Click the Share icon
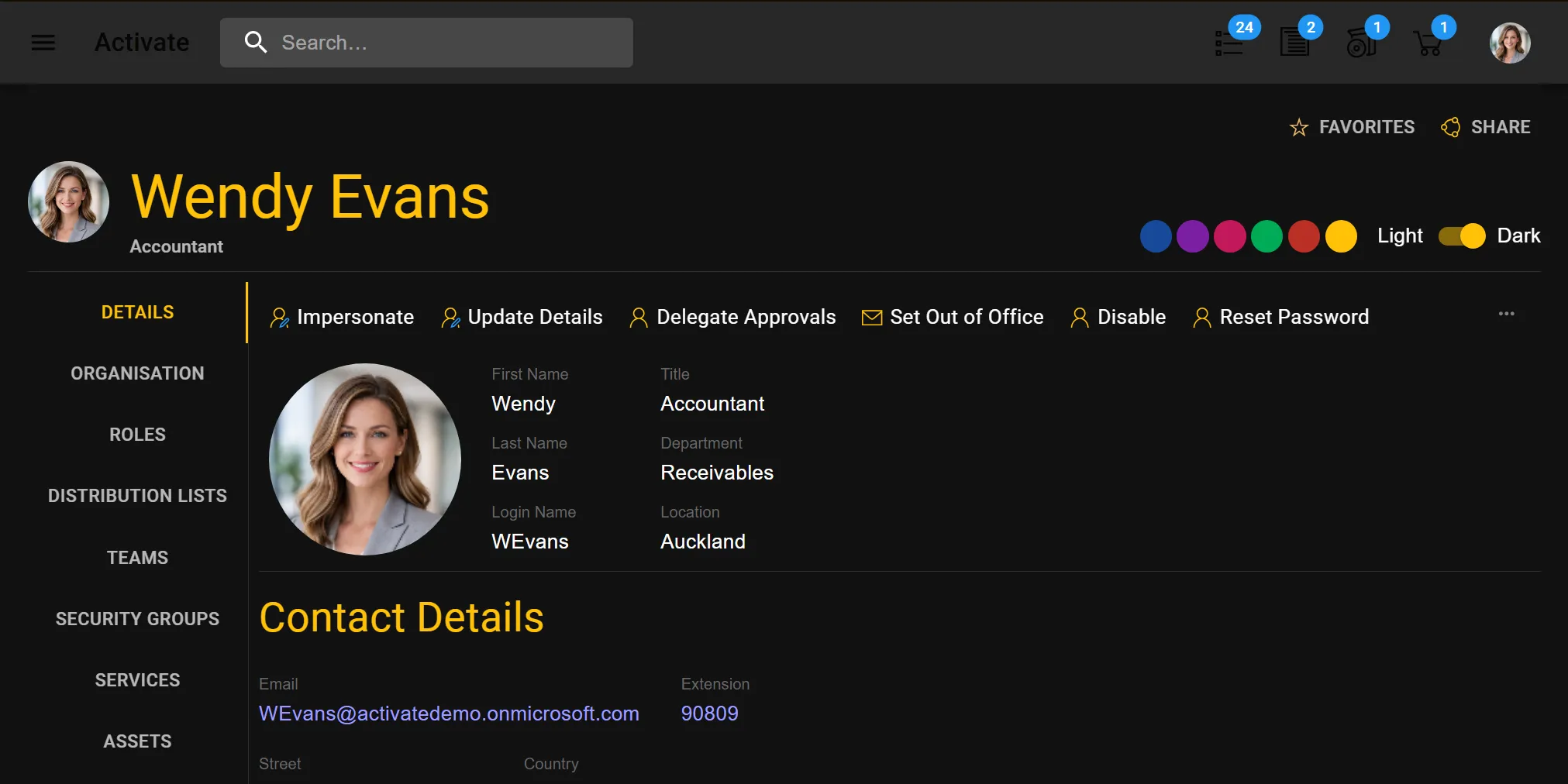Screen dimensions: 1568x784 pyautogui.click(x=1450, y=127)
